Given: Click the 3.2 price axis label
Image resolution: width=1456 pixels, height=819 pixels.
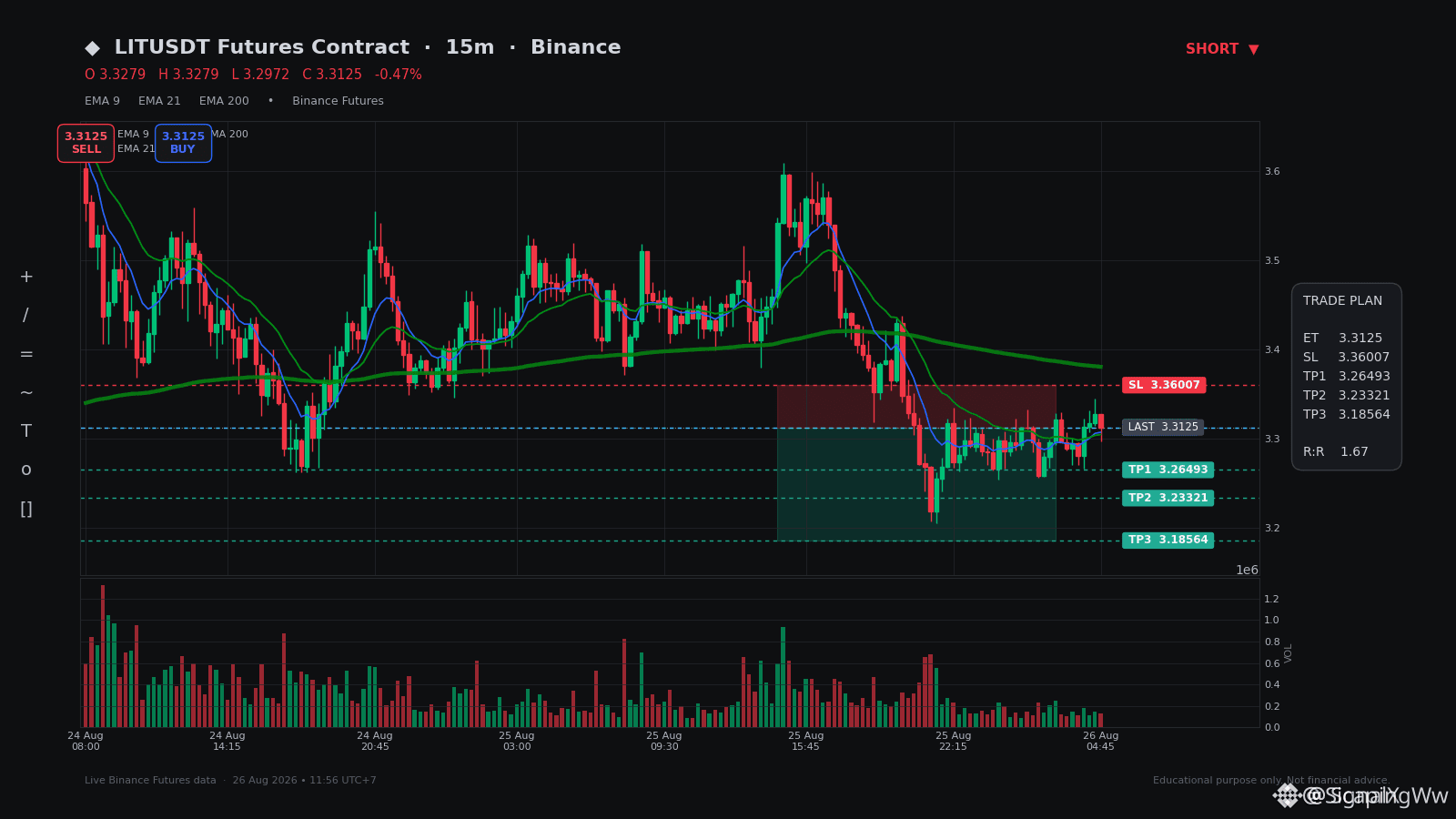Looking at the screenshot, I should tap(1272, 528).
